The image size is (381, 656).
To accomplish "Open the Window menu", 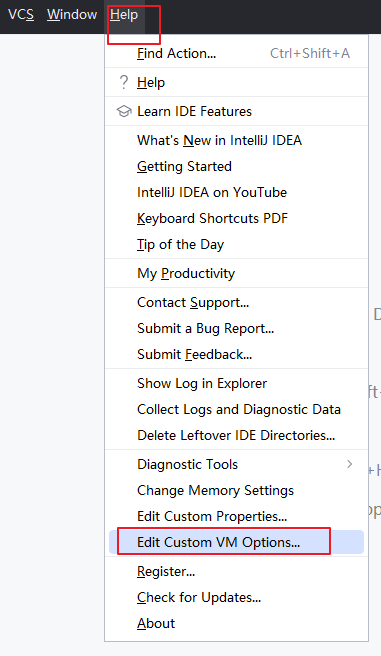I will (x=72, y=15).
